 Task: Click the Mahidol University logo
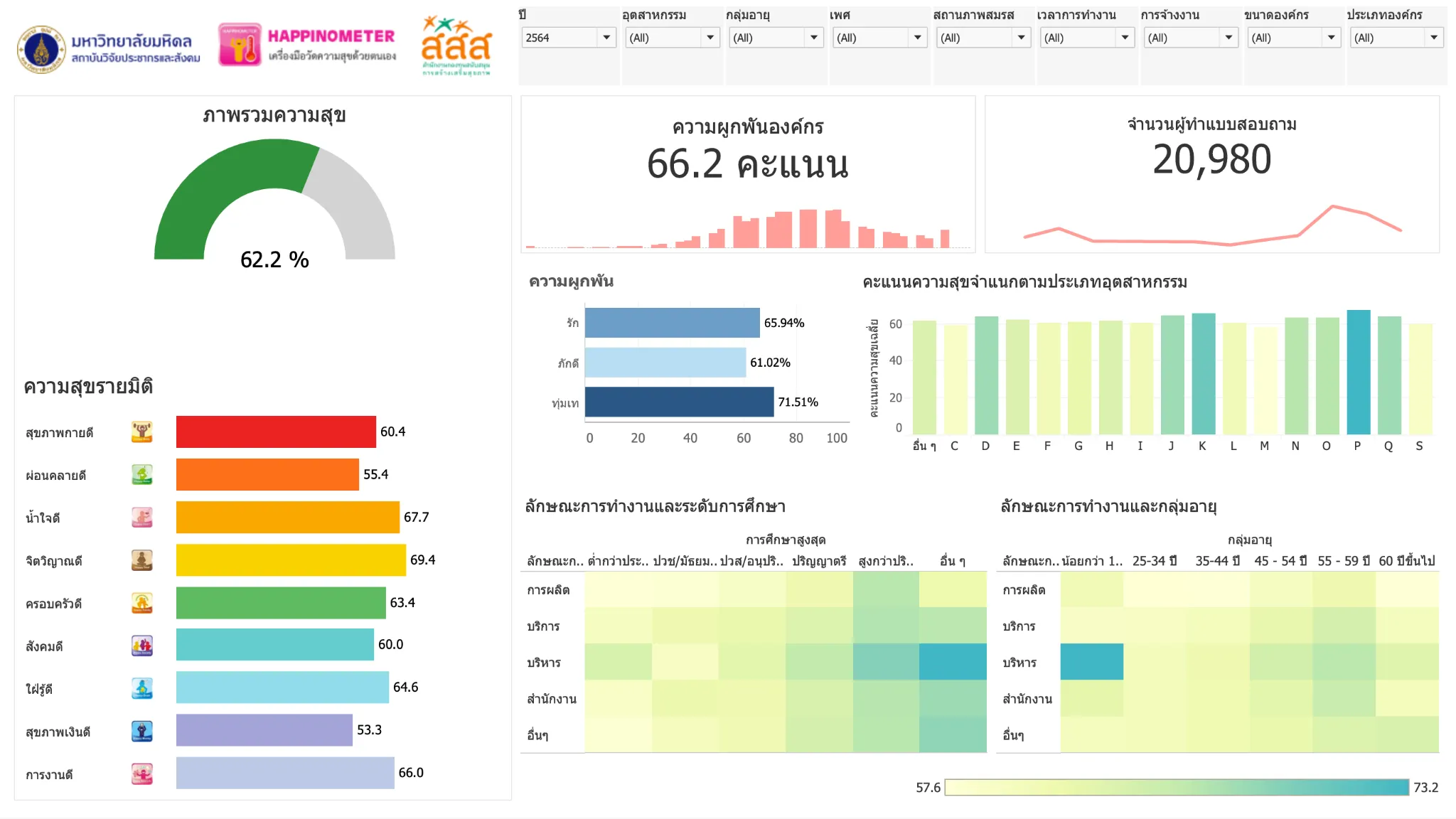point(43,46)
